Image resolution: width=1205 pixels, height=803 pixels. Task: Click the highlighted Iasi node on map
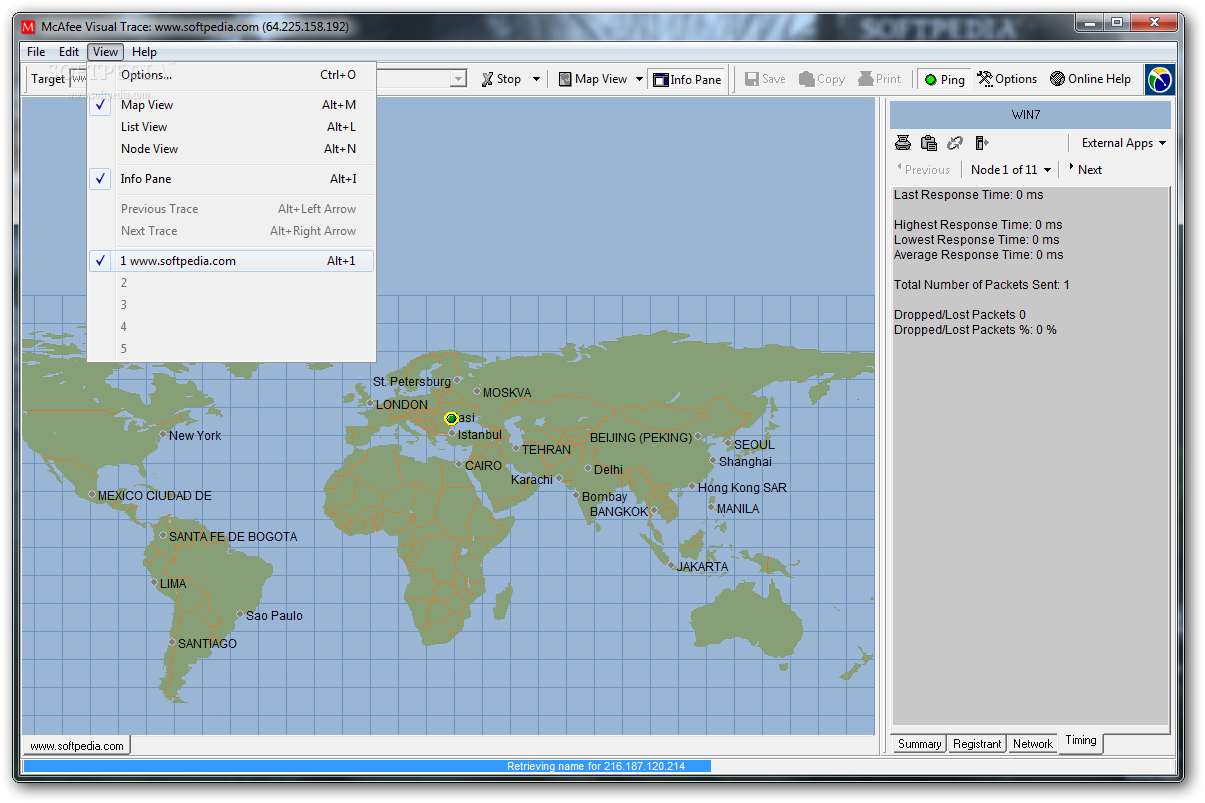click(451, 418)
